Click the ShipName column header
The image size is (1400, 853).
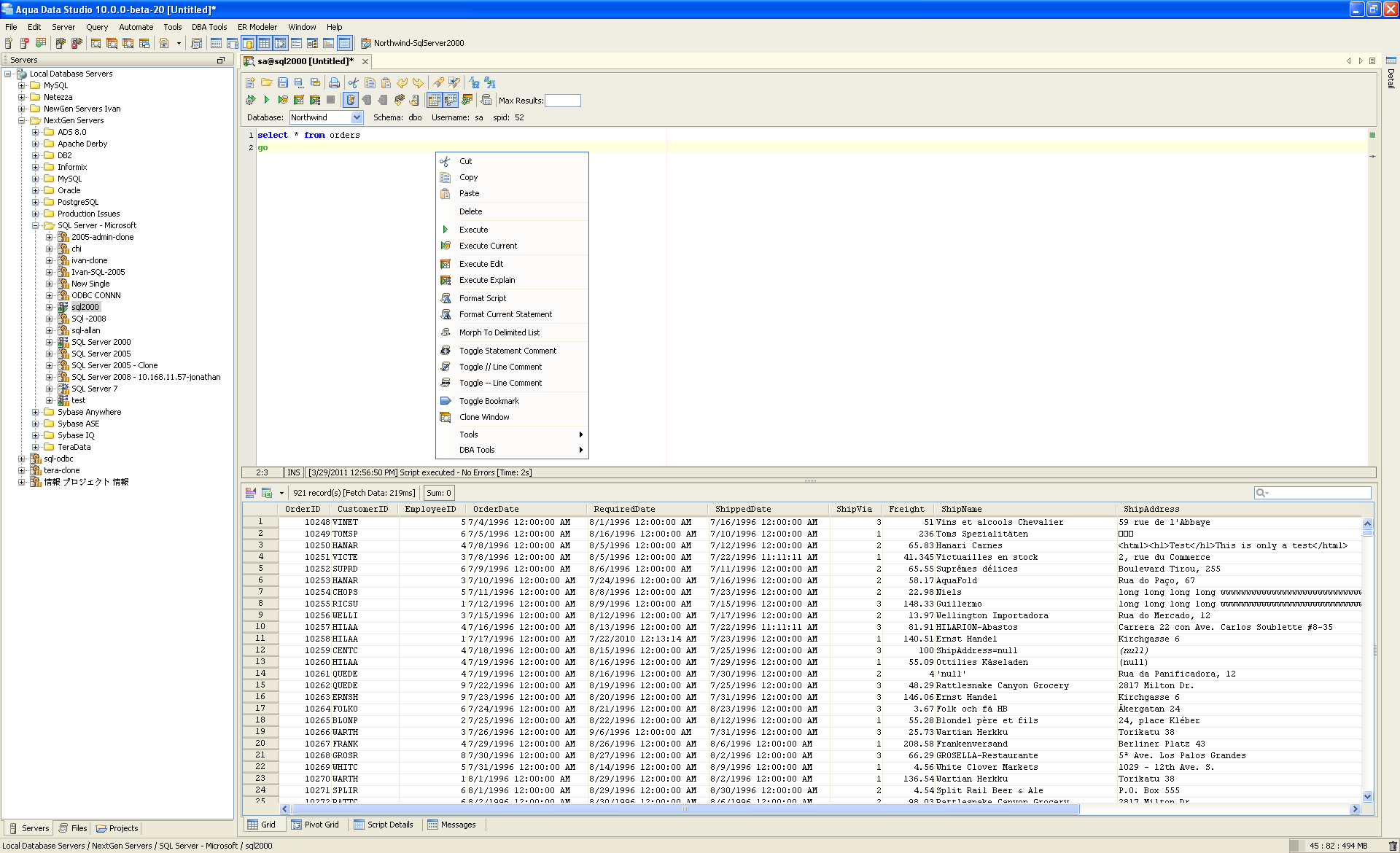[961, 509]
